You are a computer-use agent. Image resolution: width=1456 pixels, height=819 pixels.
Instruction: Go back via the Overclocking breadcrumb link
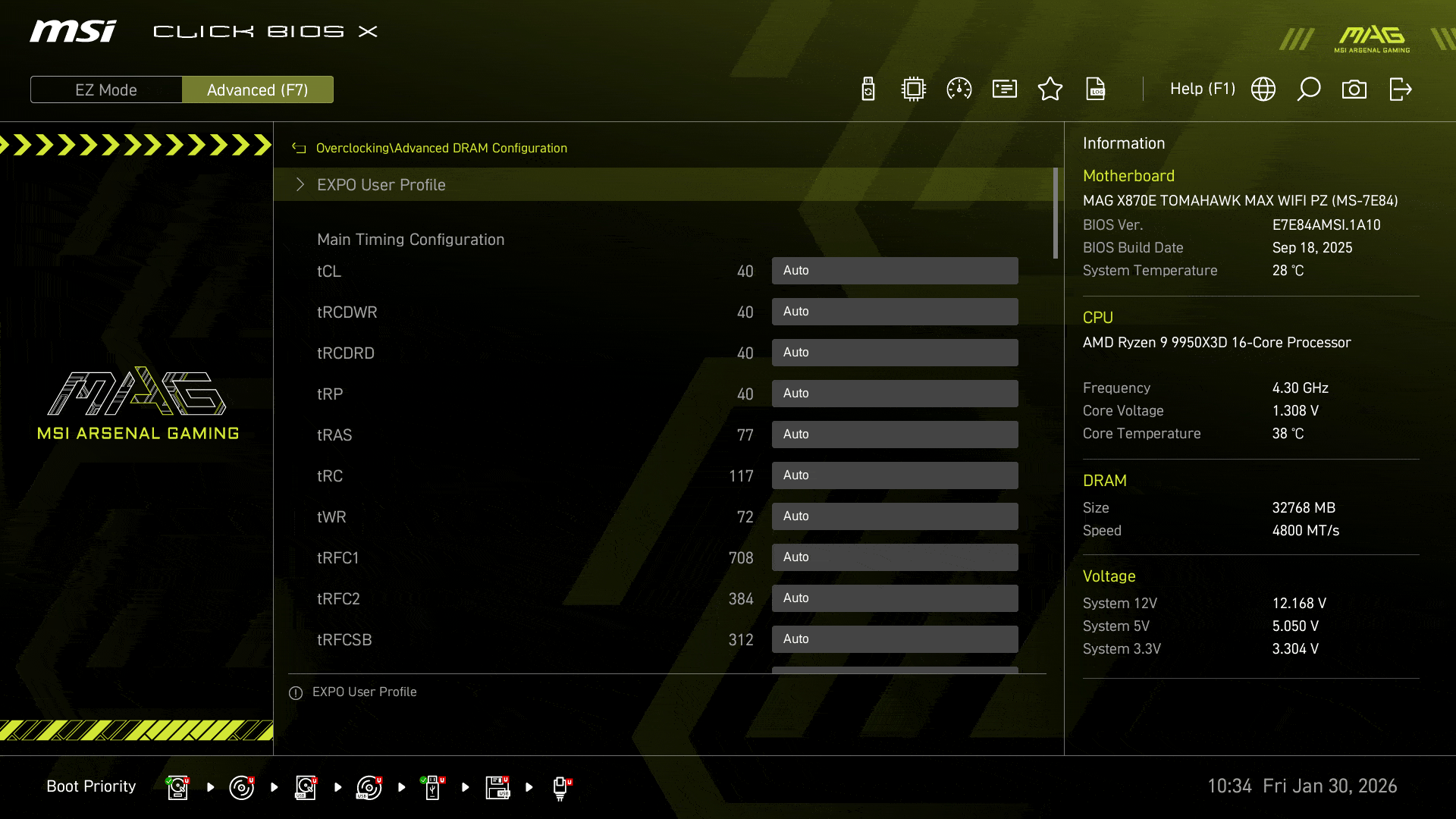(353, 148)
